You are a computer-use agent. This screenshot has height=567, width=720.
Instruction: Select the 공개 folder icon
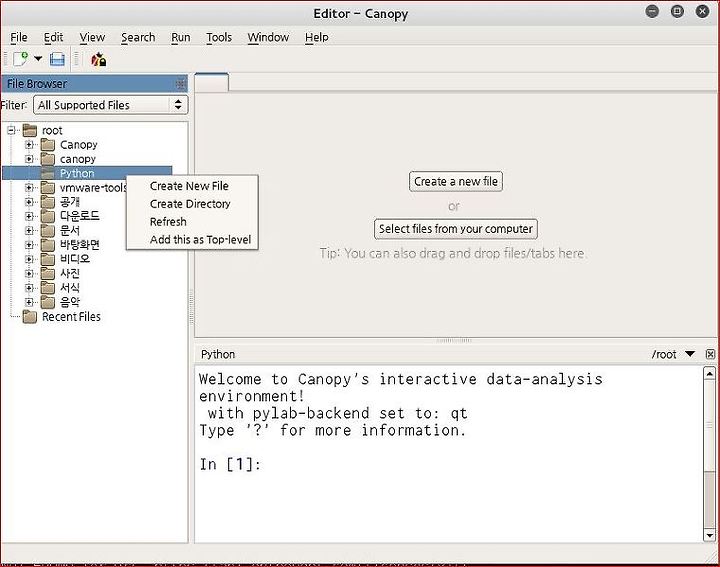[48, 202]
